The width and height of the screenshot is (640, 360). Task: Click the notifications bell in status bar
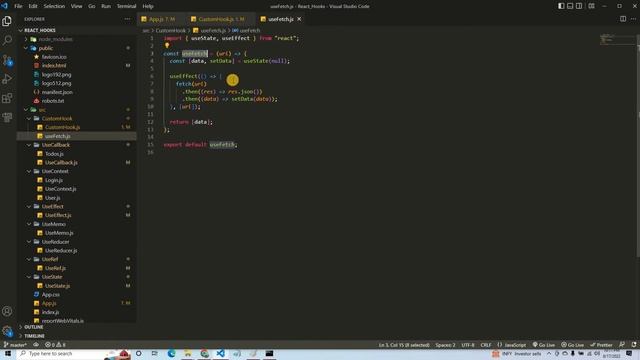[x=634, y=345]
